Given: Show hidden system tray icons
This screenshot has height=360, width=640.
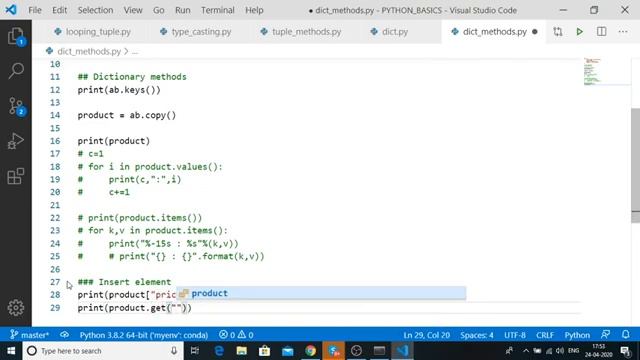Looking at the screenshot, I should point(526,351).
